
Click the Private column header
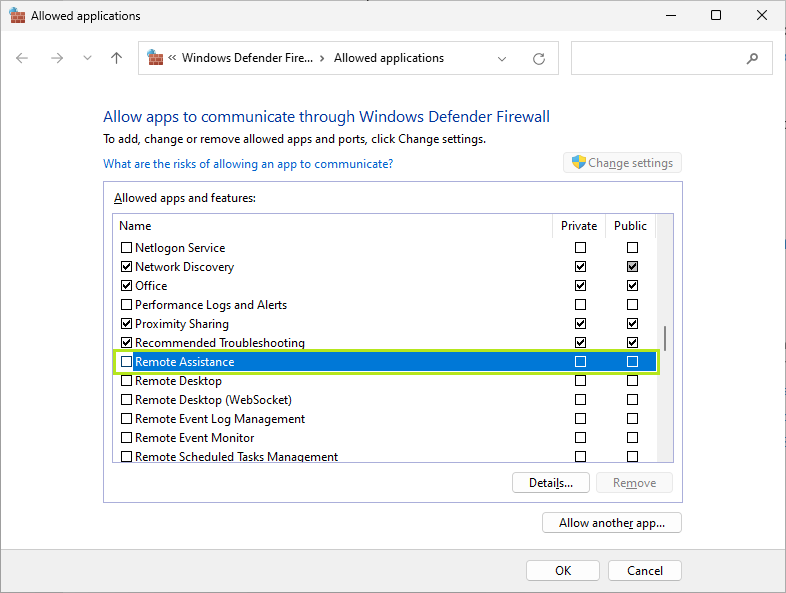(579, 226)
